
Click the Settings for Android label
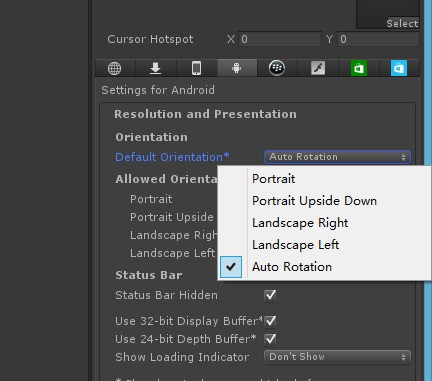(x=158, y=90)
